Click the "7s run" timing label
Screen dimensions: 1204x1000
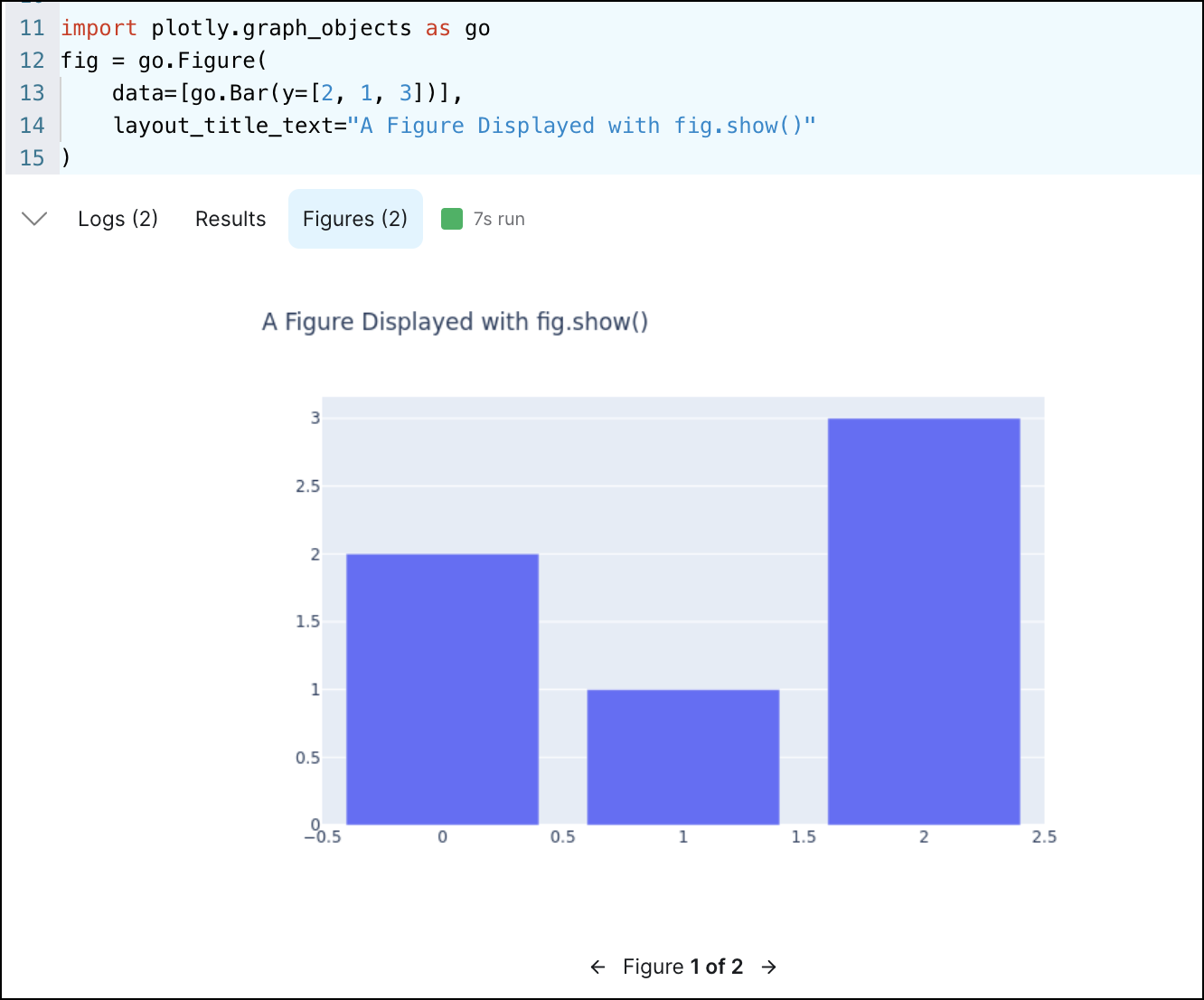point(498,218)
